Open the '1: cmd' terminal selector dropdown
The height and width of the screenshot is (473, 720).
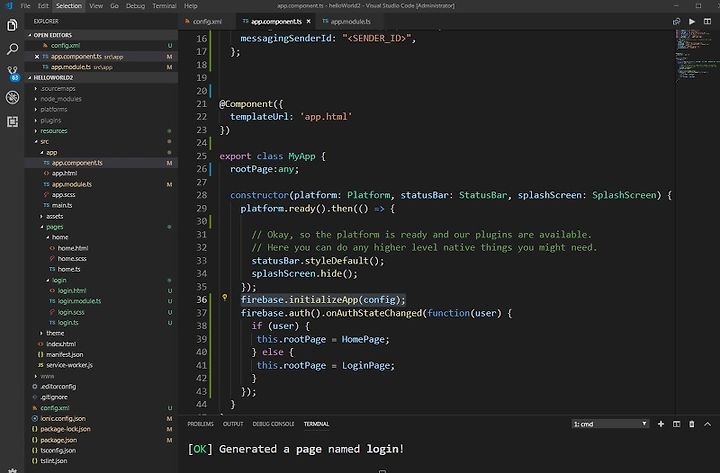click(610, 424)
